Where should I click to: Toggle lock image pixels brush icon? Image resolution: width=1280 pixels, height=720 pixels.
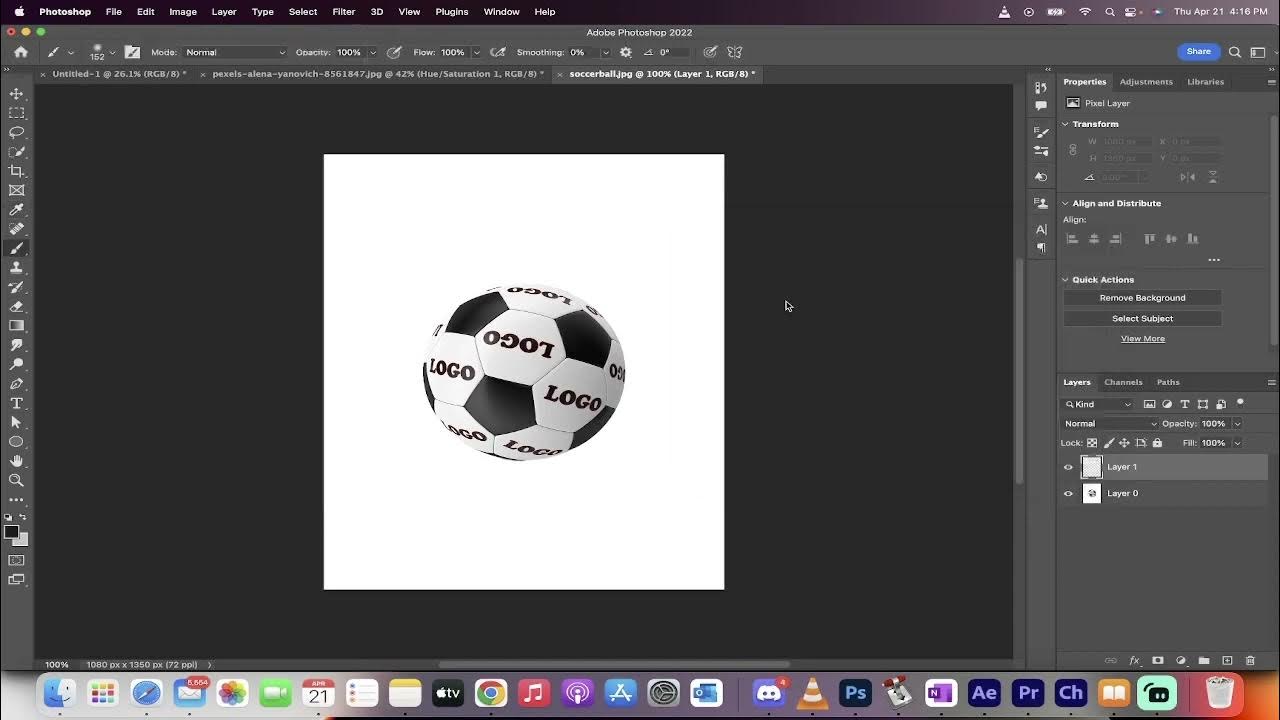[x=1108, y=443]
